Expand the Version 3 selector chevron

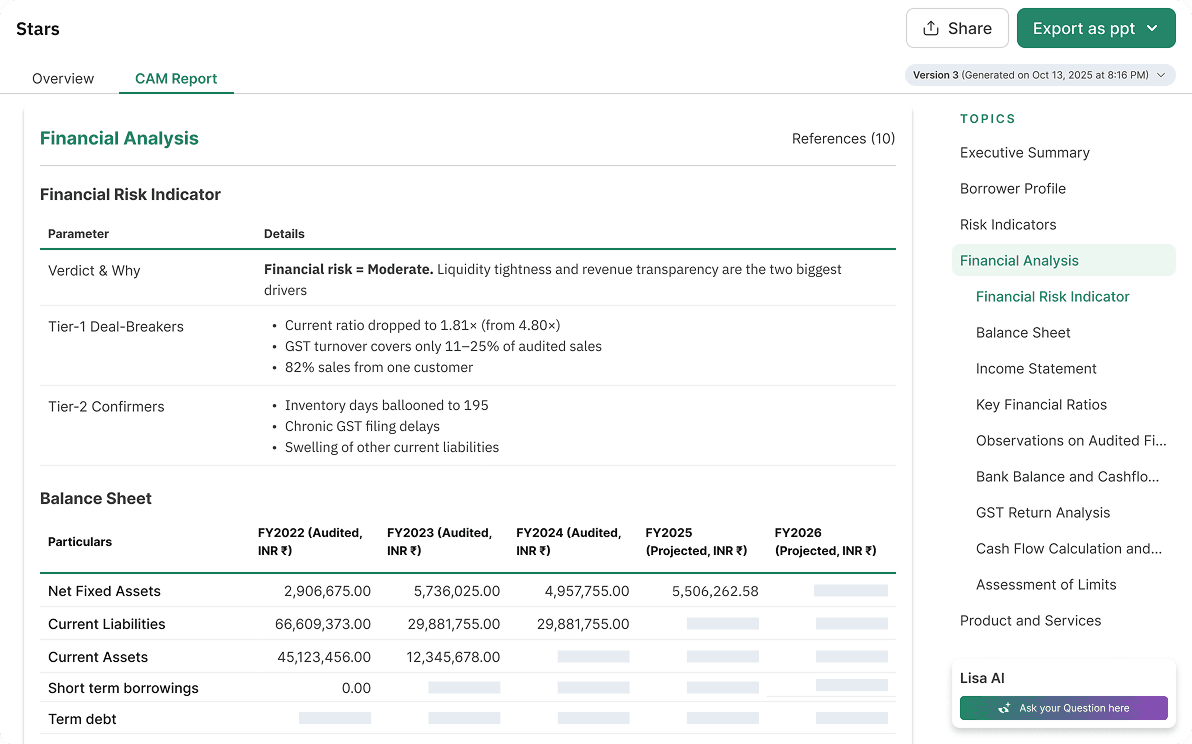pos(1161,74)
